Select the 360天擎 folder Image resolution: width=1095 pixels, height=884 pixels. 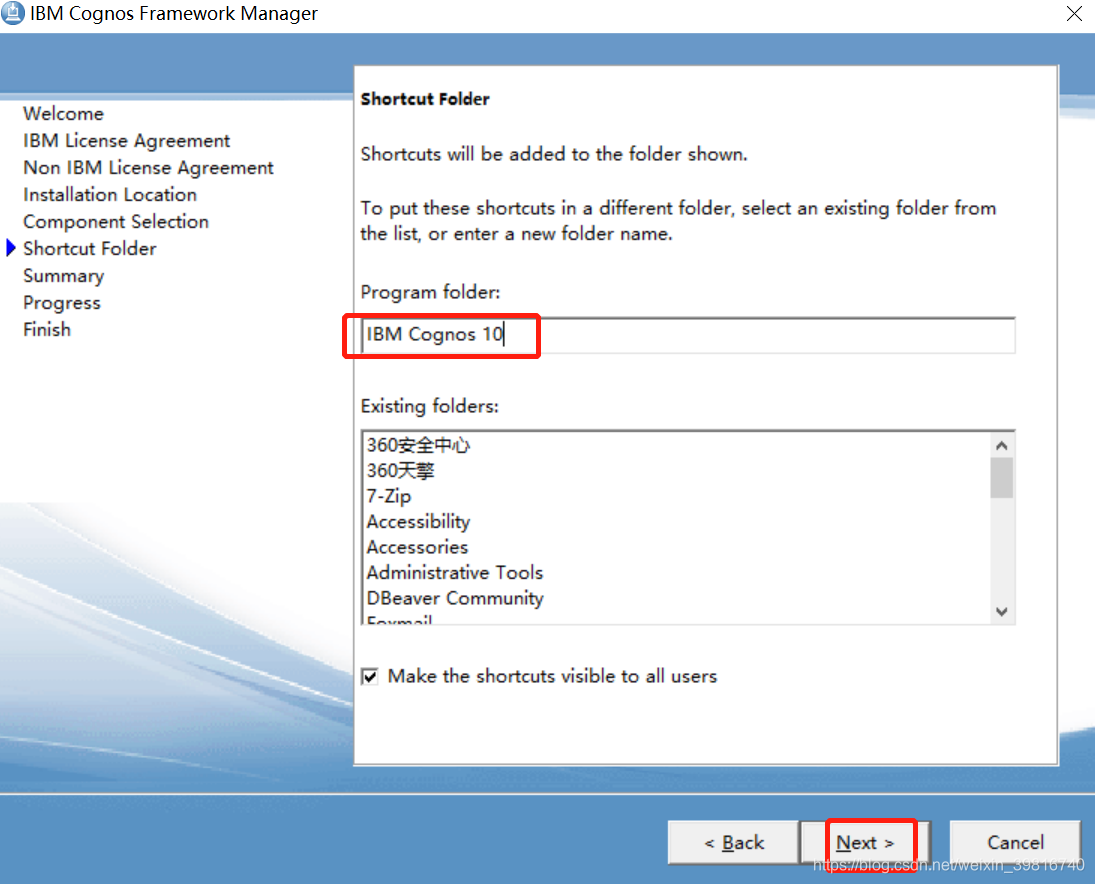(x=400, y=471)
